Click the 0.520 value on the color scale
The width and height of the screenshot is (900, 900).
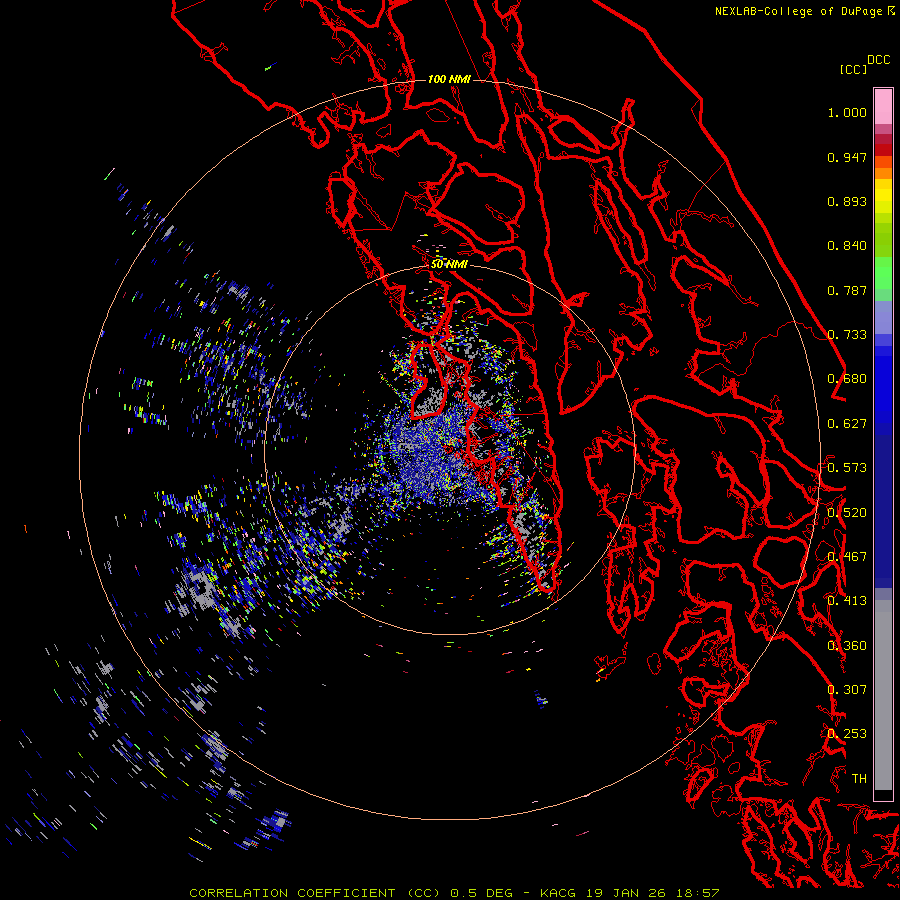point(847,513)
